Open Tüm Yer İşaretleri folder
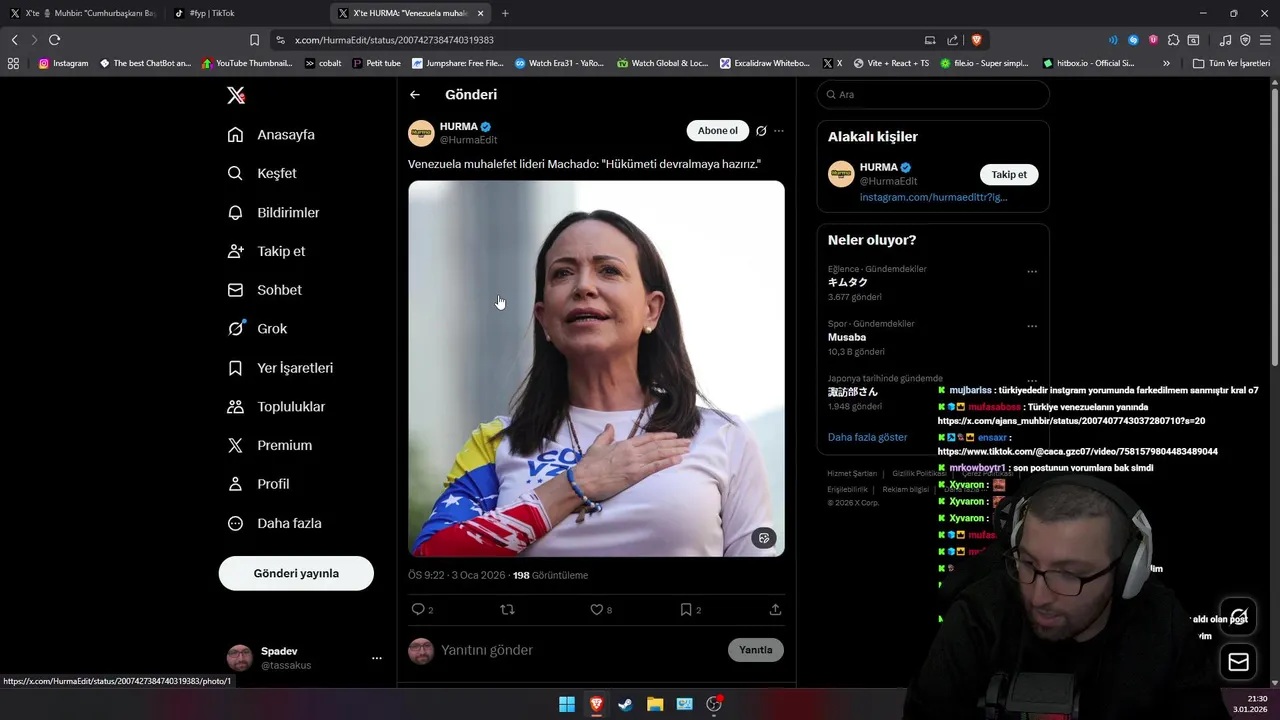 (1231, 63)
